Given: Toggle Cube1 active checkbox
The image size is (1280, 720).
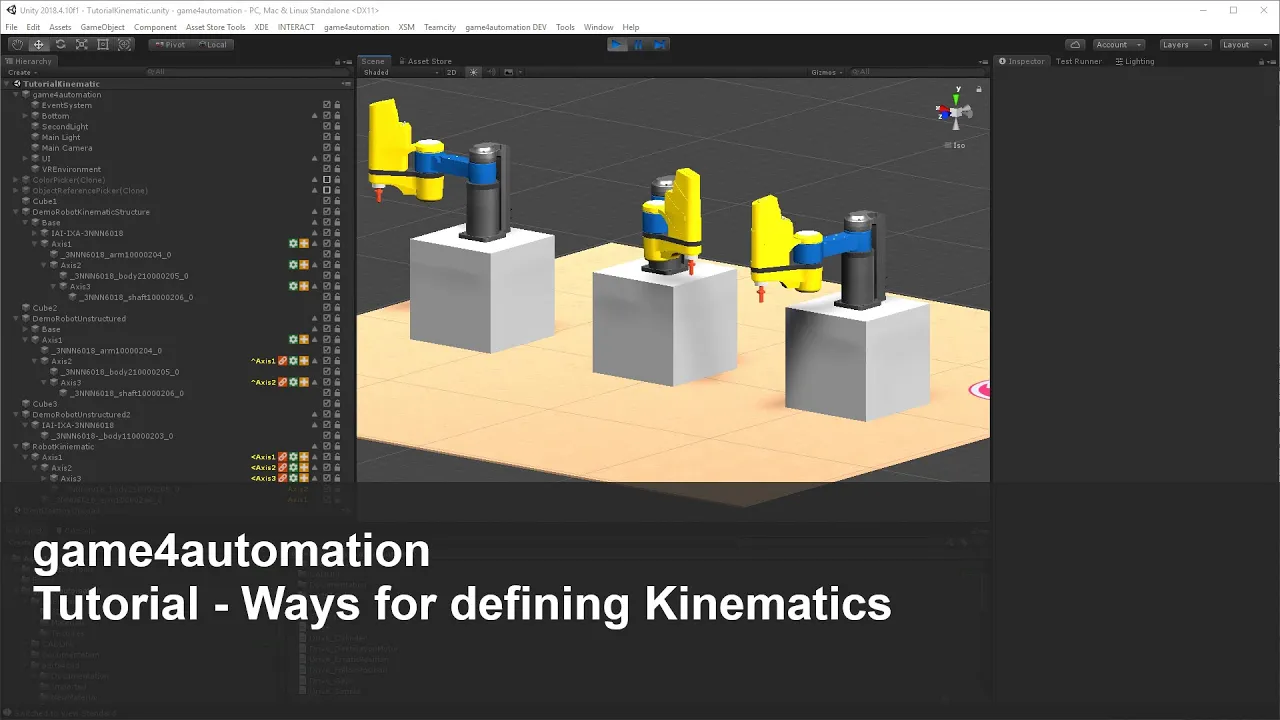Looking at the screenshot, I should (326, 201).
